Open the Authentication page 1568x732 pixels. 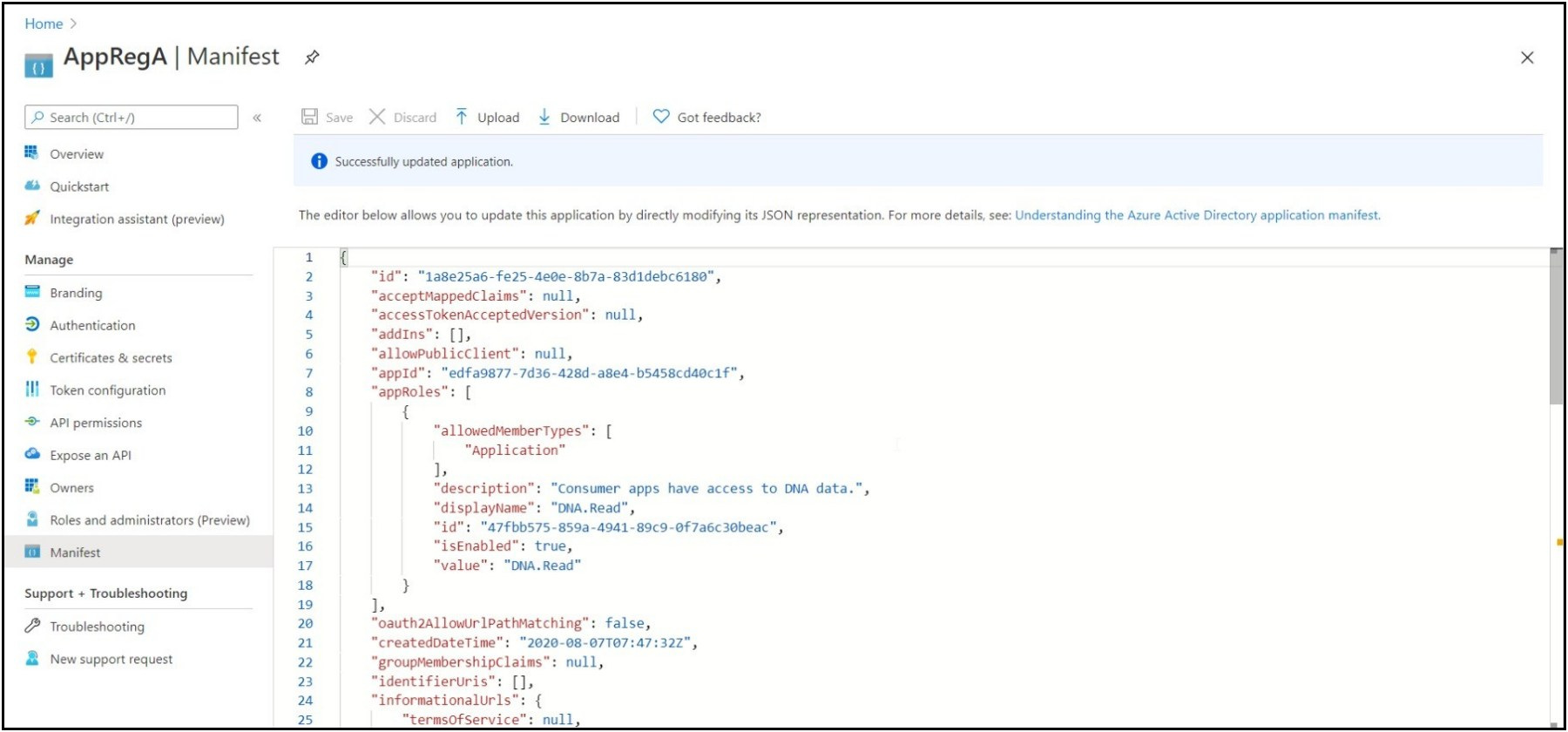coord(92,325)
